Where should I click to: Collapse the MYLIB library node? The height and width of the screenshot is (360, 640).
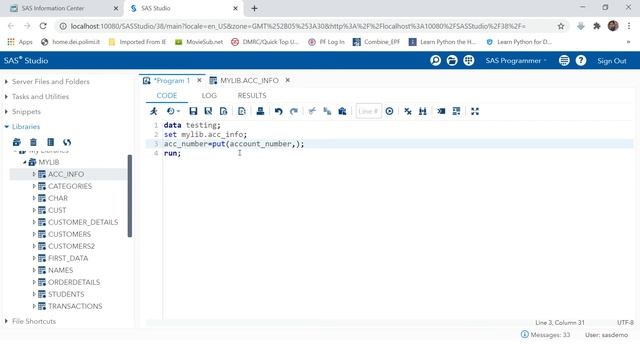(24, 162)
